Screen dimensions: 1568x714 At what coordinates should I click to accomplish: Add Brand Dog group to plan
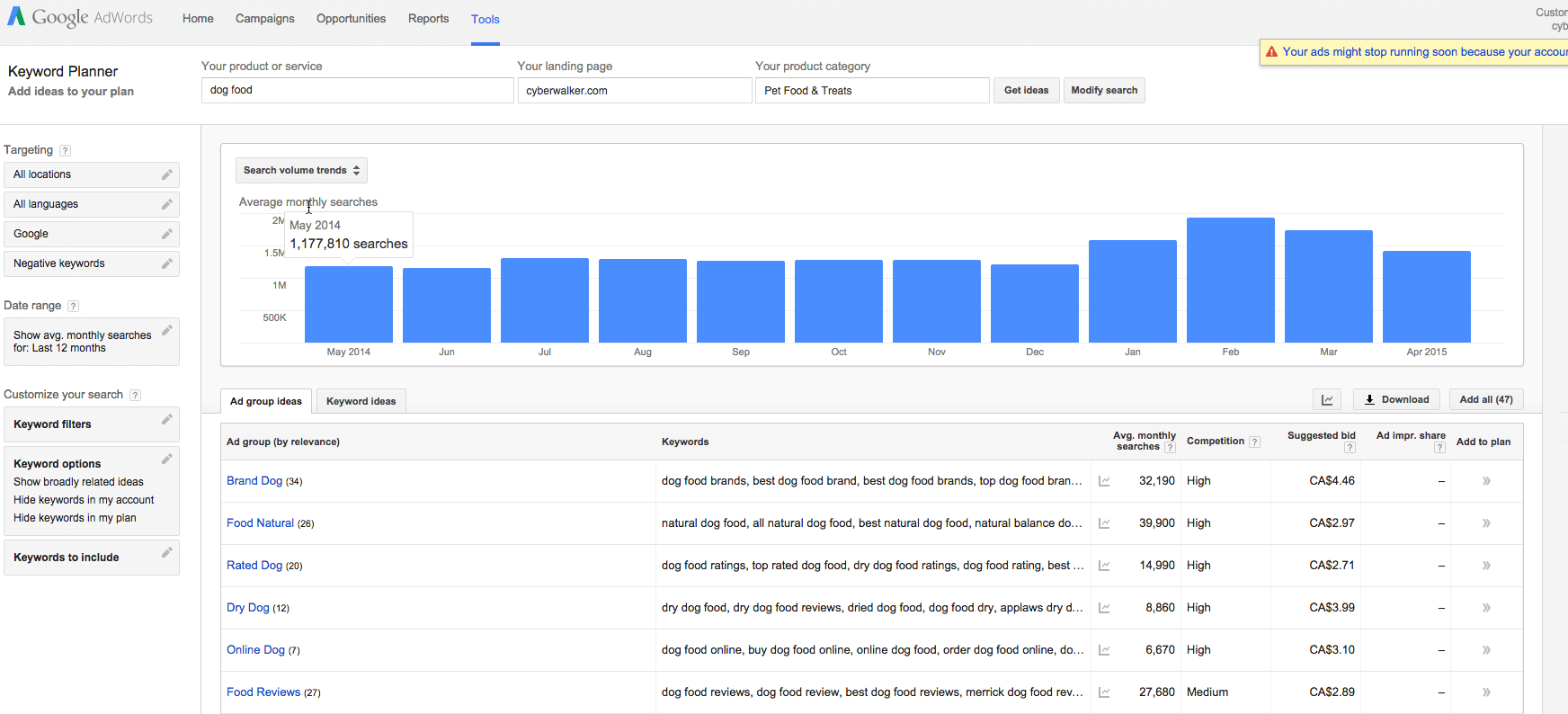(1486, 481)
